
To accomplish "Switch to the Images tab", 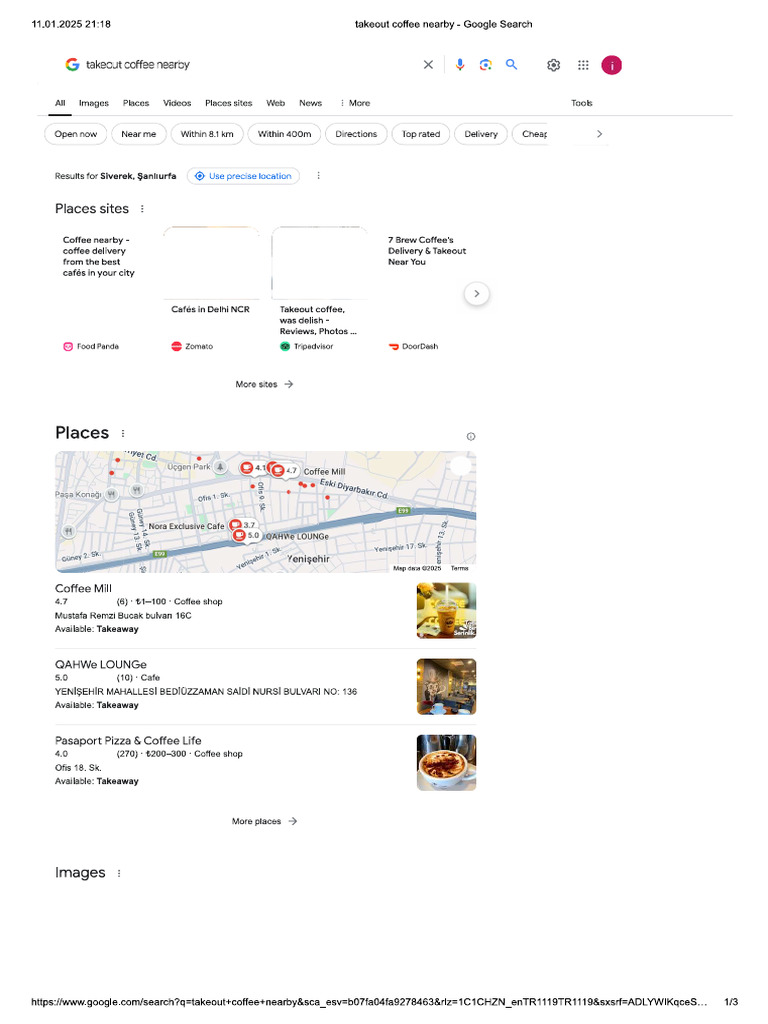I will pyautogui.click(x=93, y=103).
